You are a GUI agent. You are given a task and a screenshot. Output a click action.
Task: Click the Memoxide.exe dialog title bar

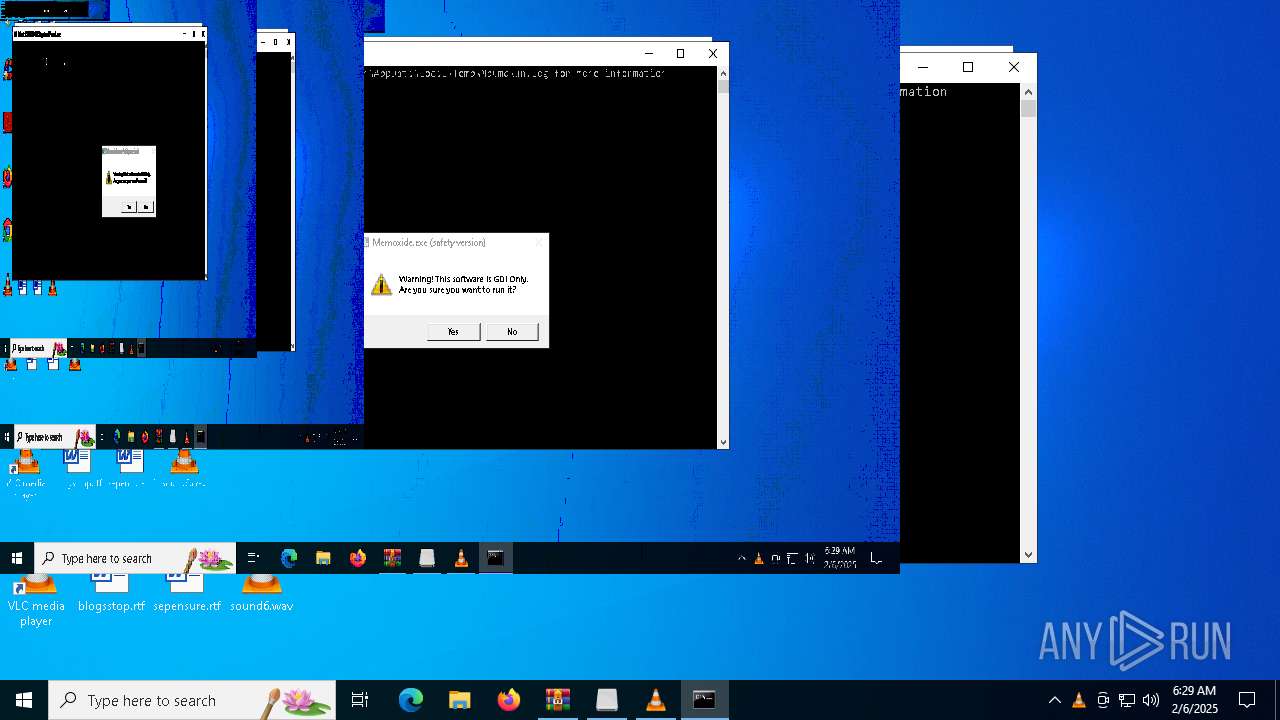click(455, 242)
